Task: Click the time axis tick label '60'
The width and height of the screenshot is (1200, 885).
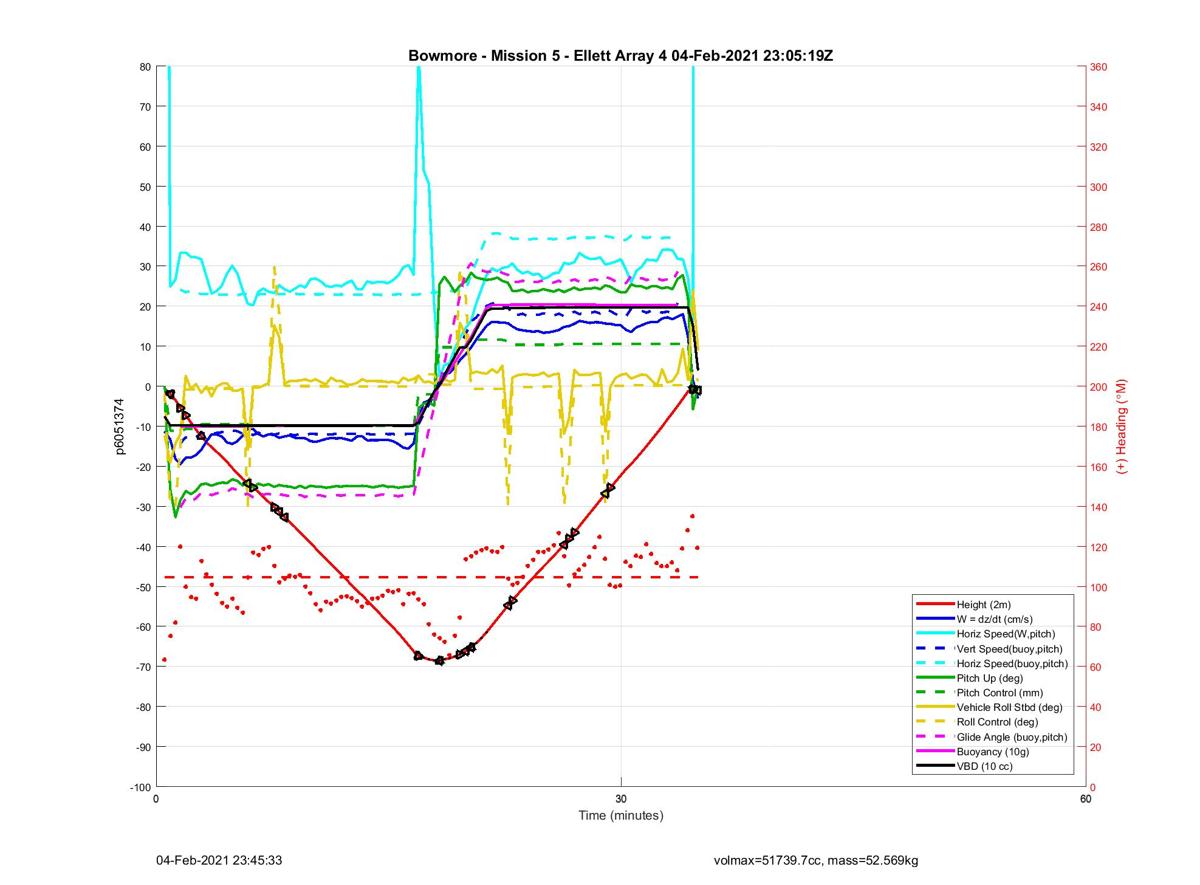Action: [x=1085, y=800]
